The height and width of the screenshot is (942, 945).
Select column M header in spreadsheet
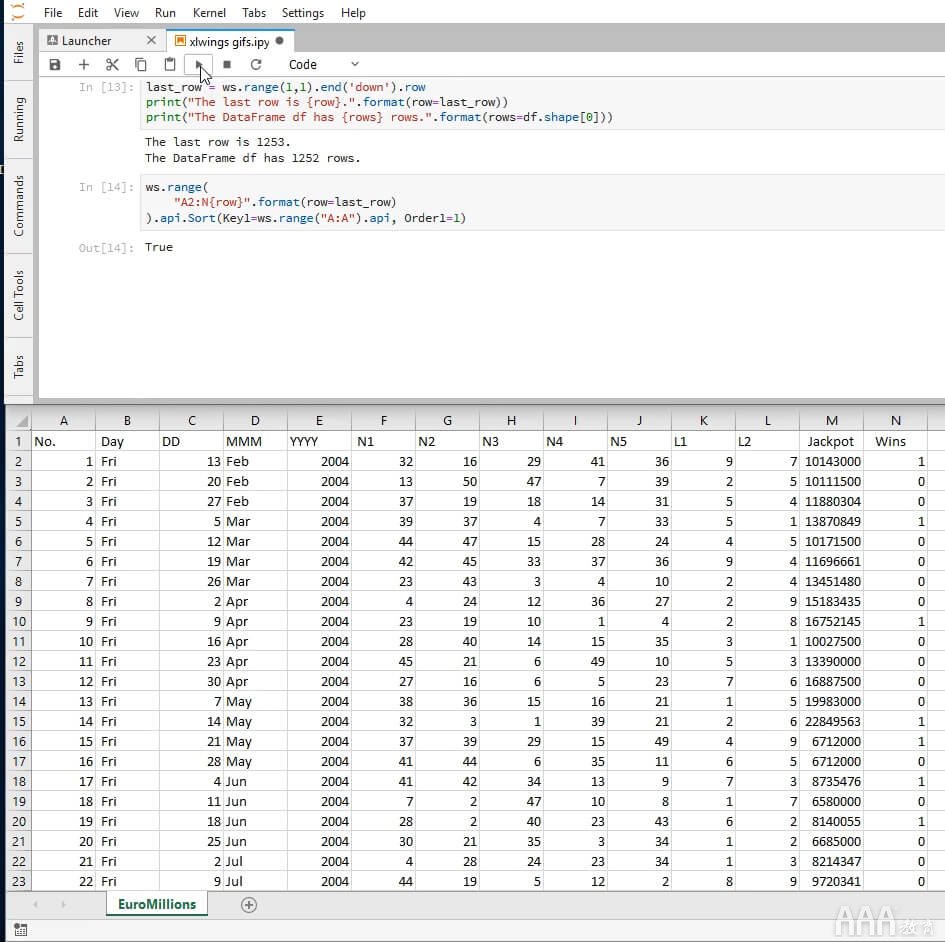(x=832, y=421)
